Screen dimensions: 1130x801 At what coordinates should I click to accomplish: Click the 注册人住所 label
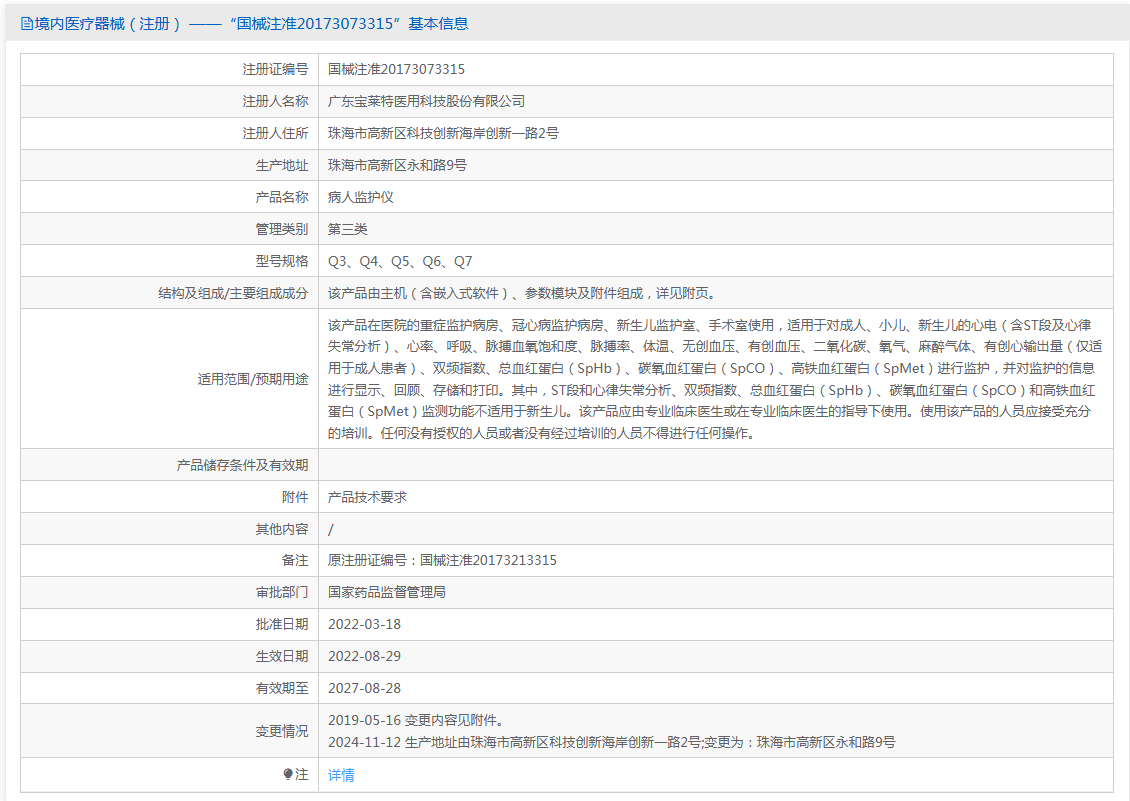[x=275, y=133]
